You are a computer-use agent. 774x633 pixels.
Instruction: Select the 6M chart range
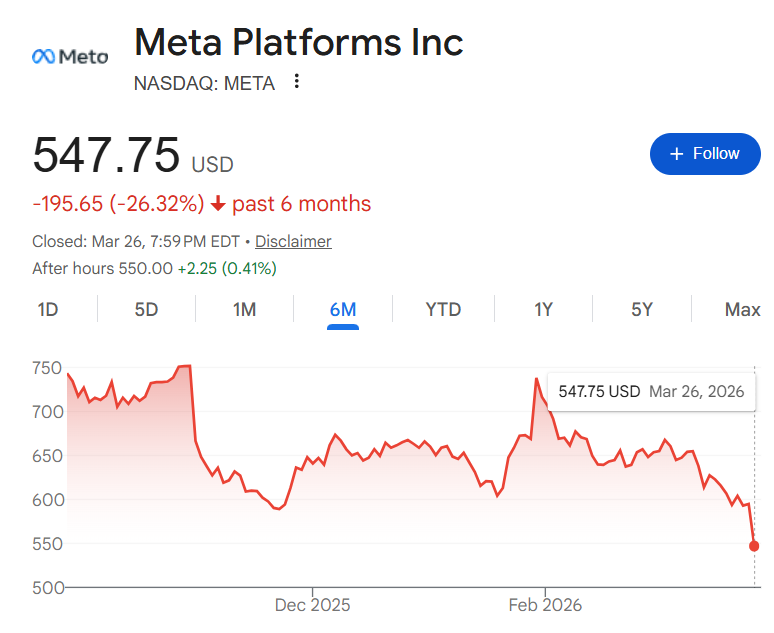343,310
